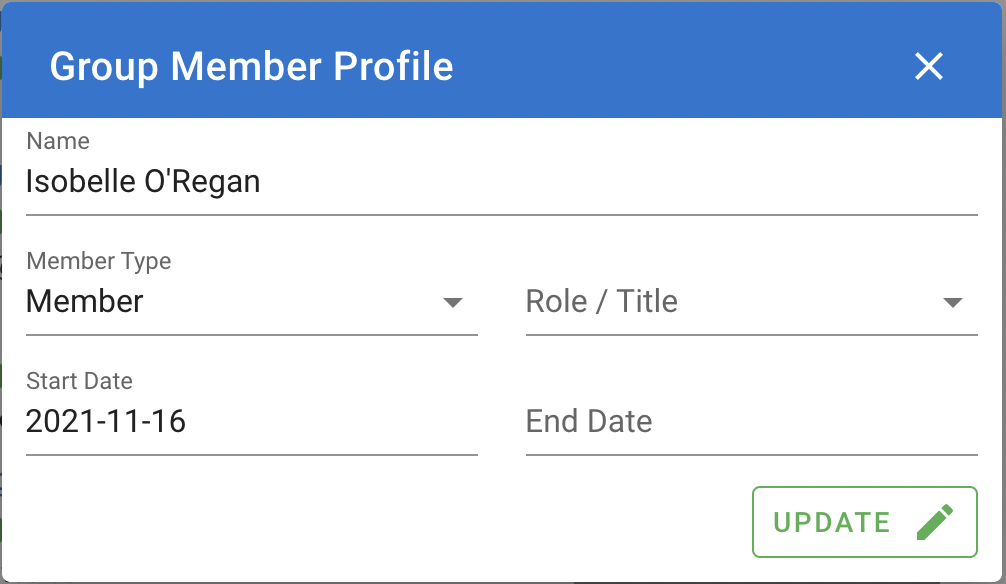Close the Group Member Profile dialog
This screenshot has height=584, width=1006.
tap(928, 66)
